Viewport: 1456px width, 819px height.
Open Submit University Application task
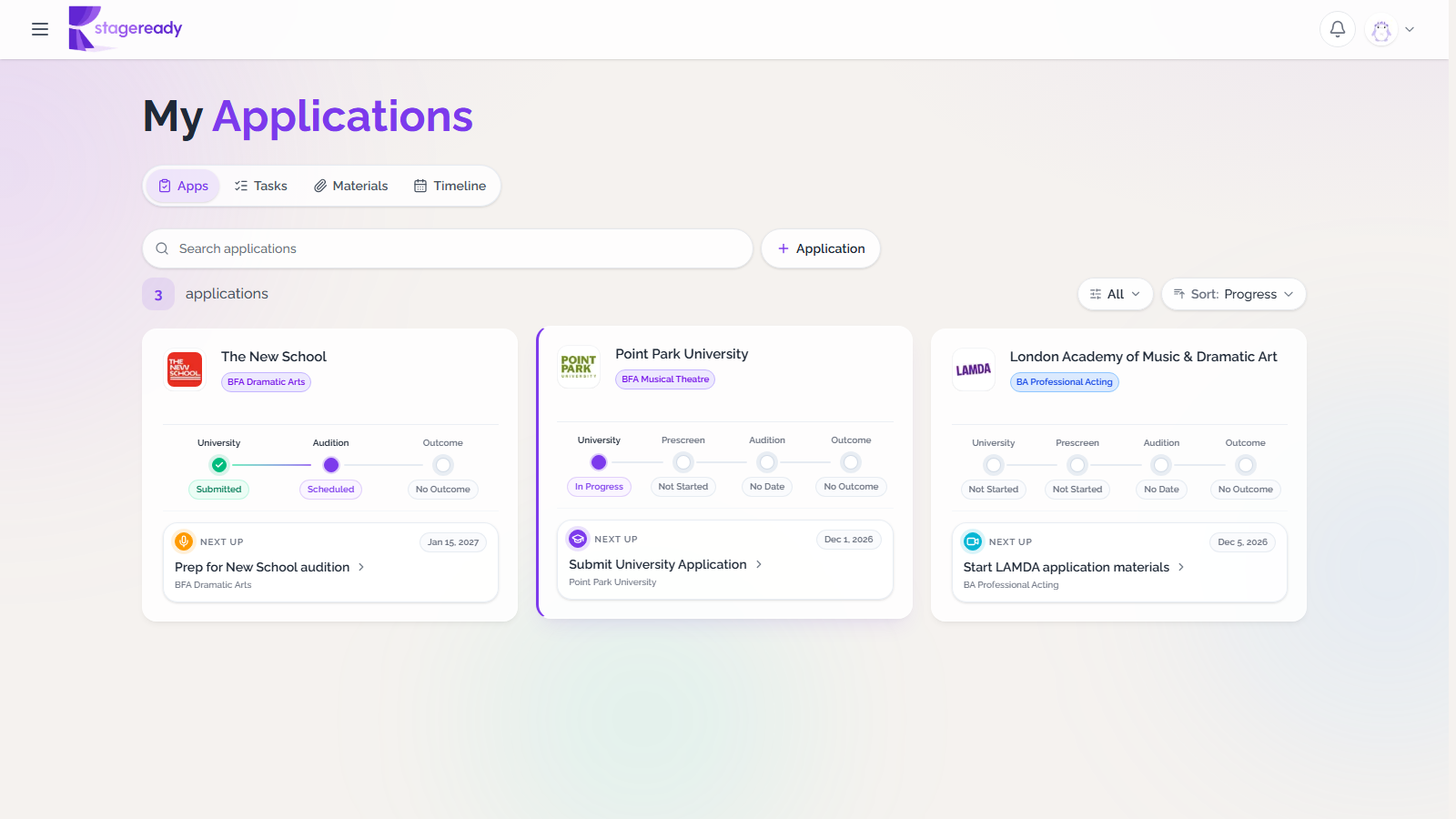[658, 564]
